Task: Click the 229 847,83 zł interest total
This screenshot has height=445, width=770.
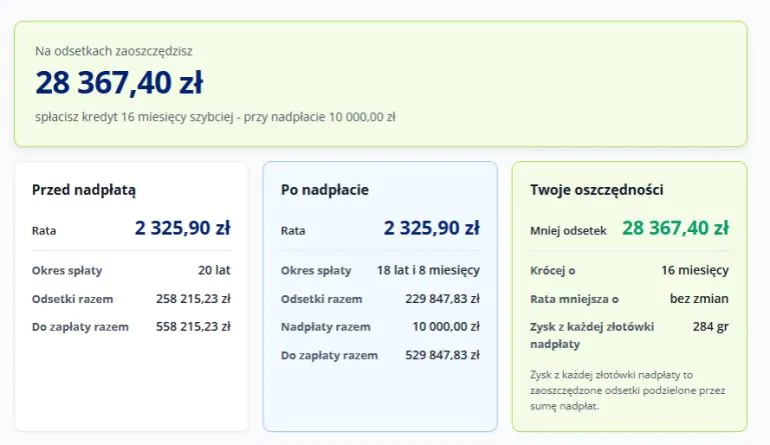Action: tap(442, 299)
